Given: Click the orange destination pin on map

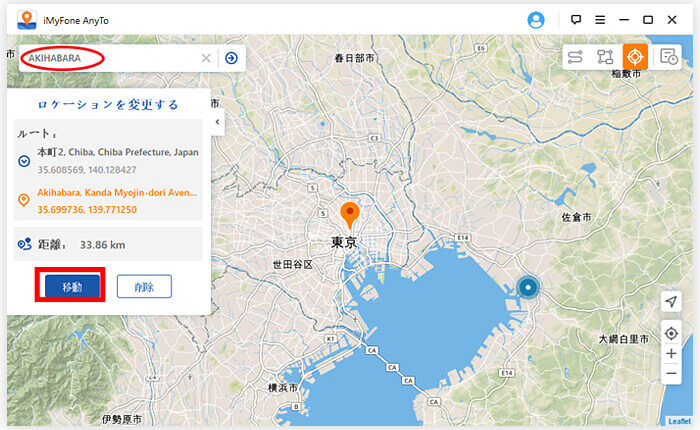Looking at the screenshot, I should 349,213.
